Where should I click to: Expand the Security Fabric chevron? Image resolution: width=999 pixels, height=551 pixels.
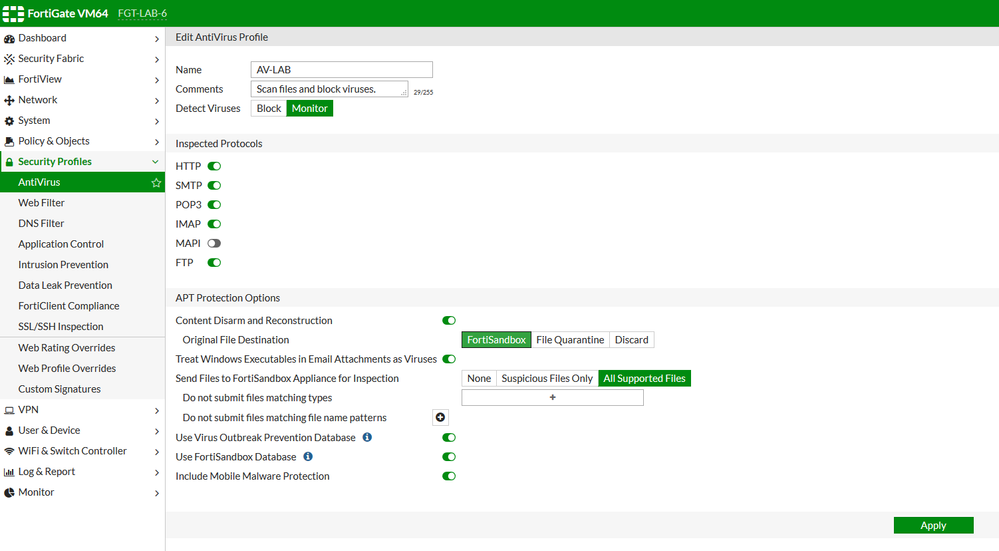click(x=157, y=59)
